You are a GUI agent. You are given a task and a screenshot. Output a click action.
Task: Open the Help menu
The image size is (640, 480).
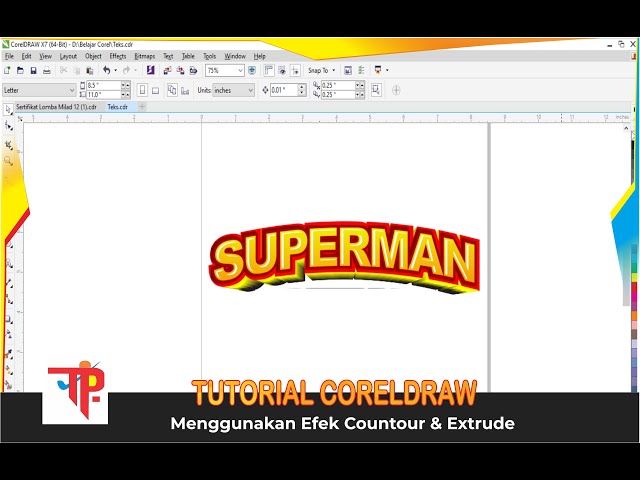(x=259, y=56)
